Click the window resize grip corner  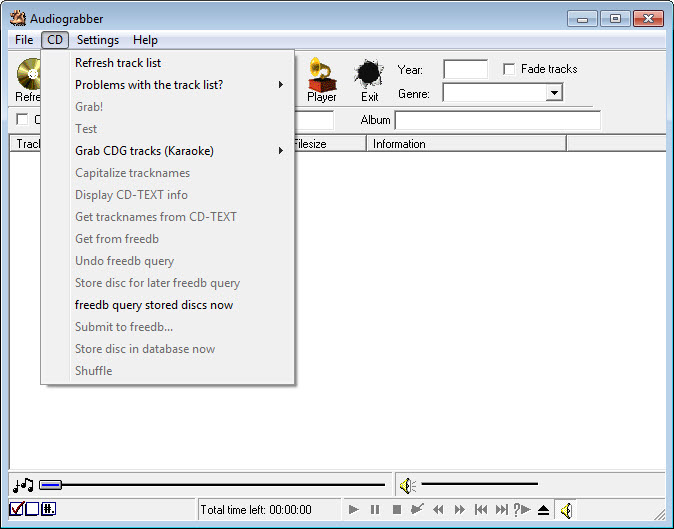click(659, 514)
